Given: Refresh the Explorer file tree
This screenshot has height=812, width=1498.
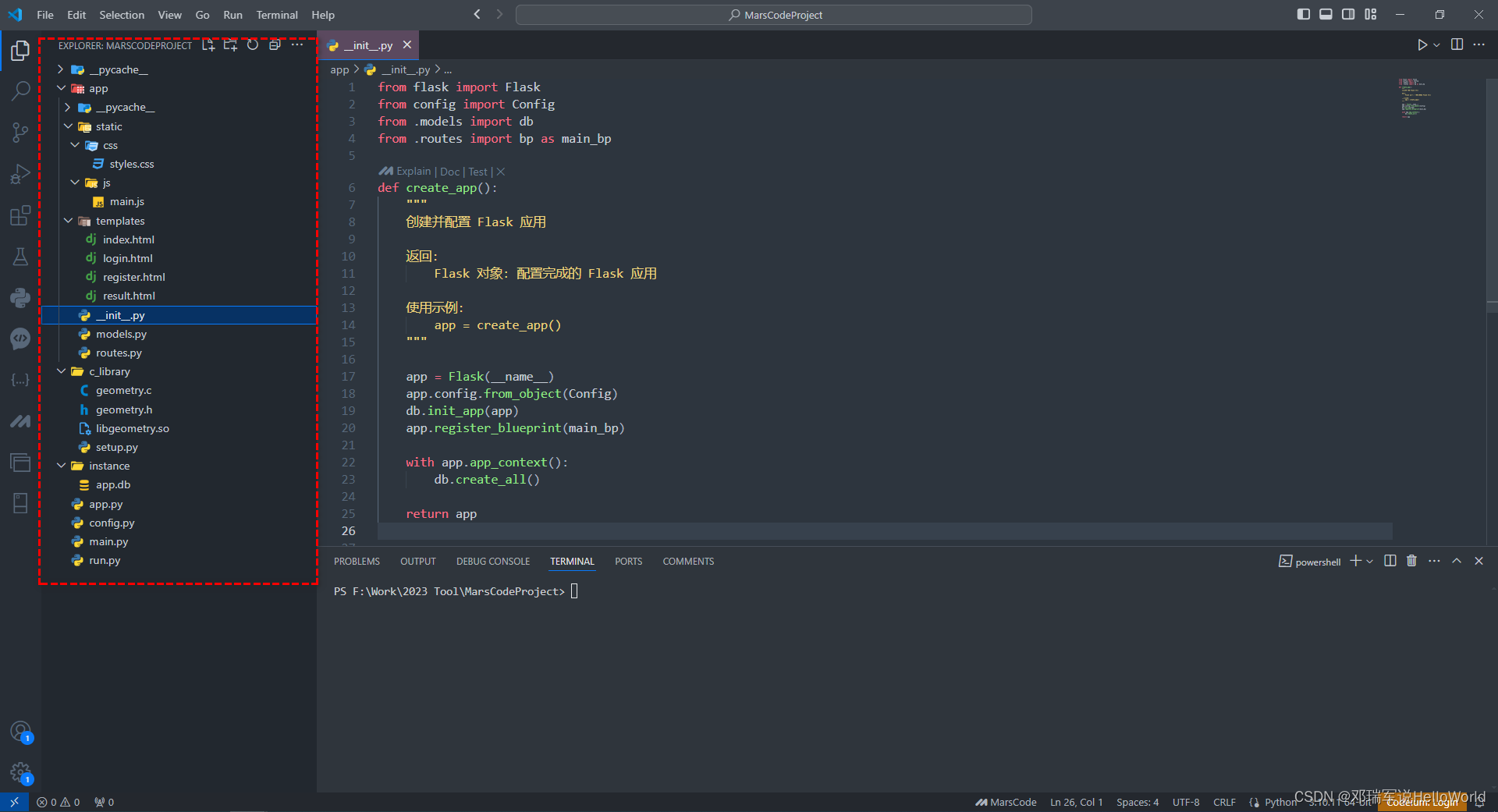Looking at the screenshot, I should tap(253, 45).
